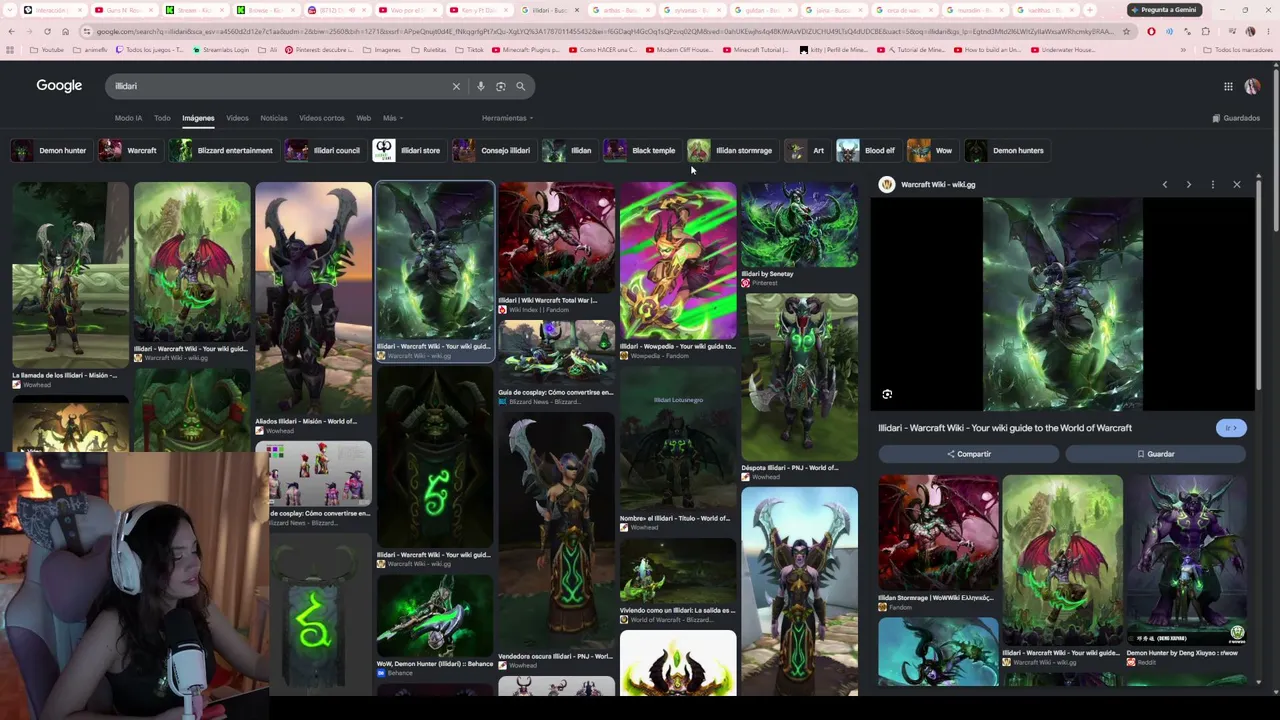Open the Chrome extensions puzzle icon
The image size is (1280, 720).
1205,31
